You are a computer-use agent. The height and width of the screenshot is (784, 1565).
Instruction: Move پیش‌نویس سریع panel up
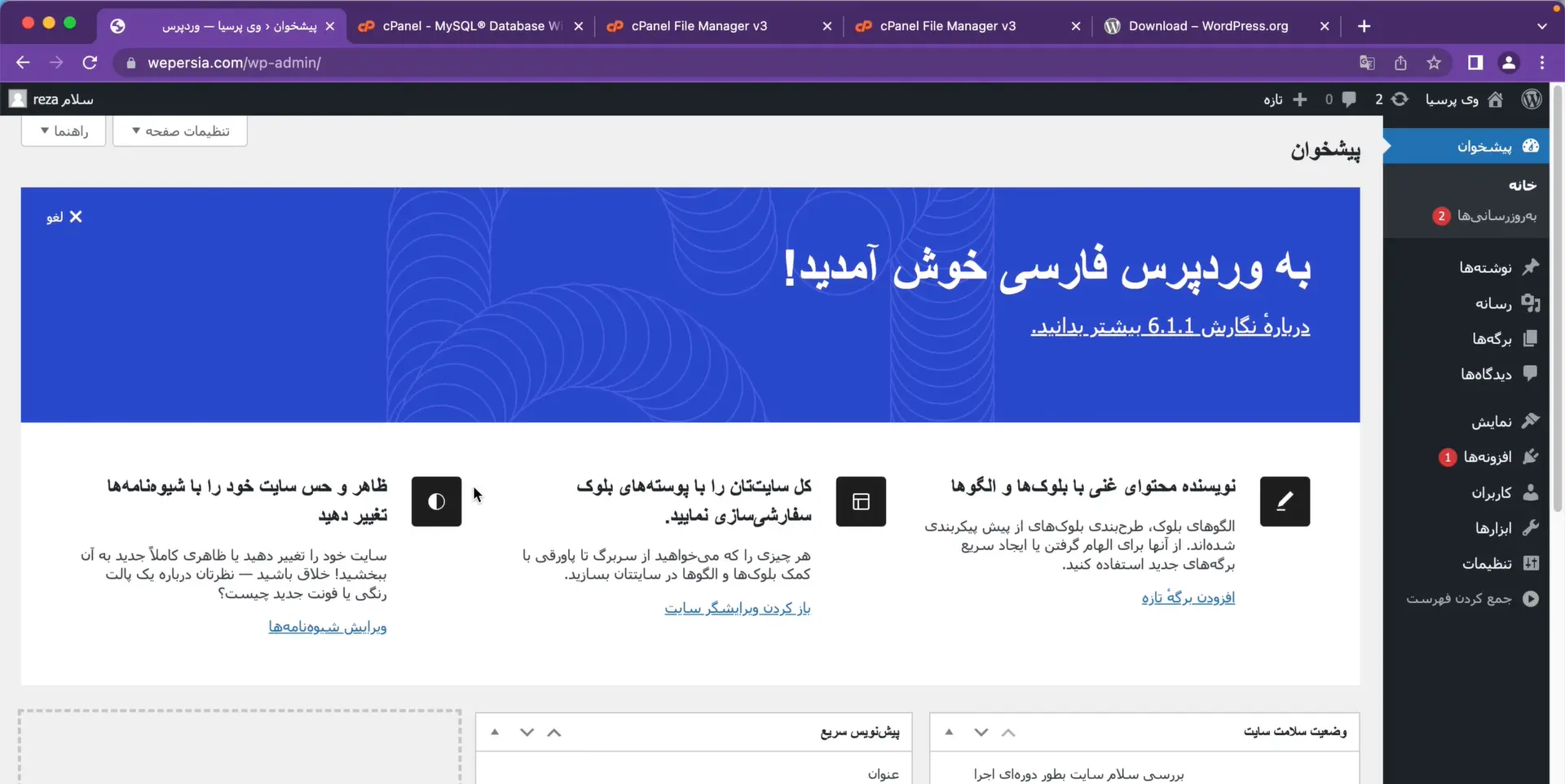(554, 732)
